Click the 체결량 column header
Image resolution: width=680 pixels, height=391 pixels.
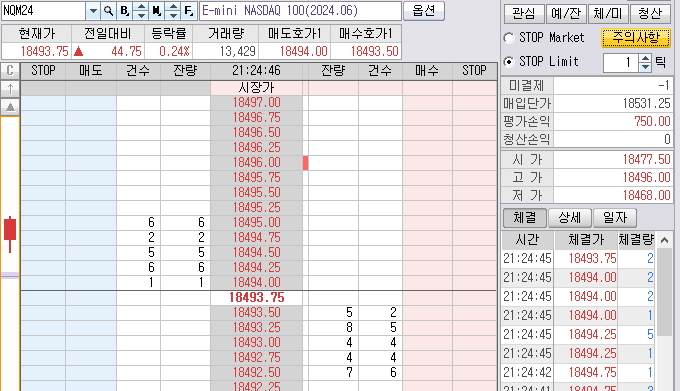click(x=636, y=240)
